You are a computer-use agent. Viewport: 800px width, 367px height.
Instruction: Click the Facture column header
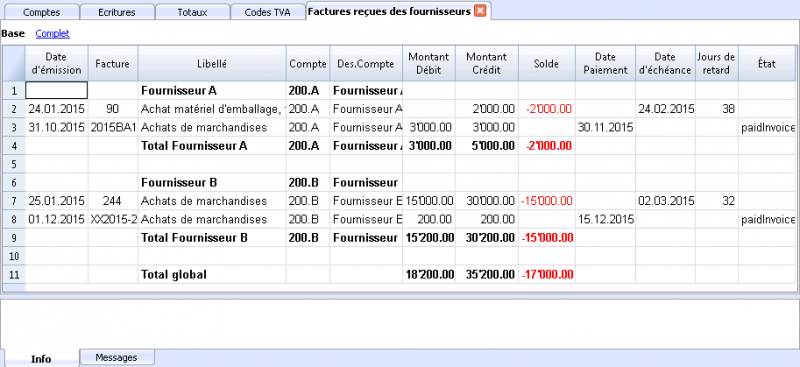pos(113,63)
